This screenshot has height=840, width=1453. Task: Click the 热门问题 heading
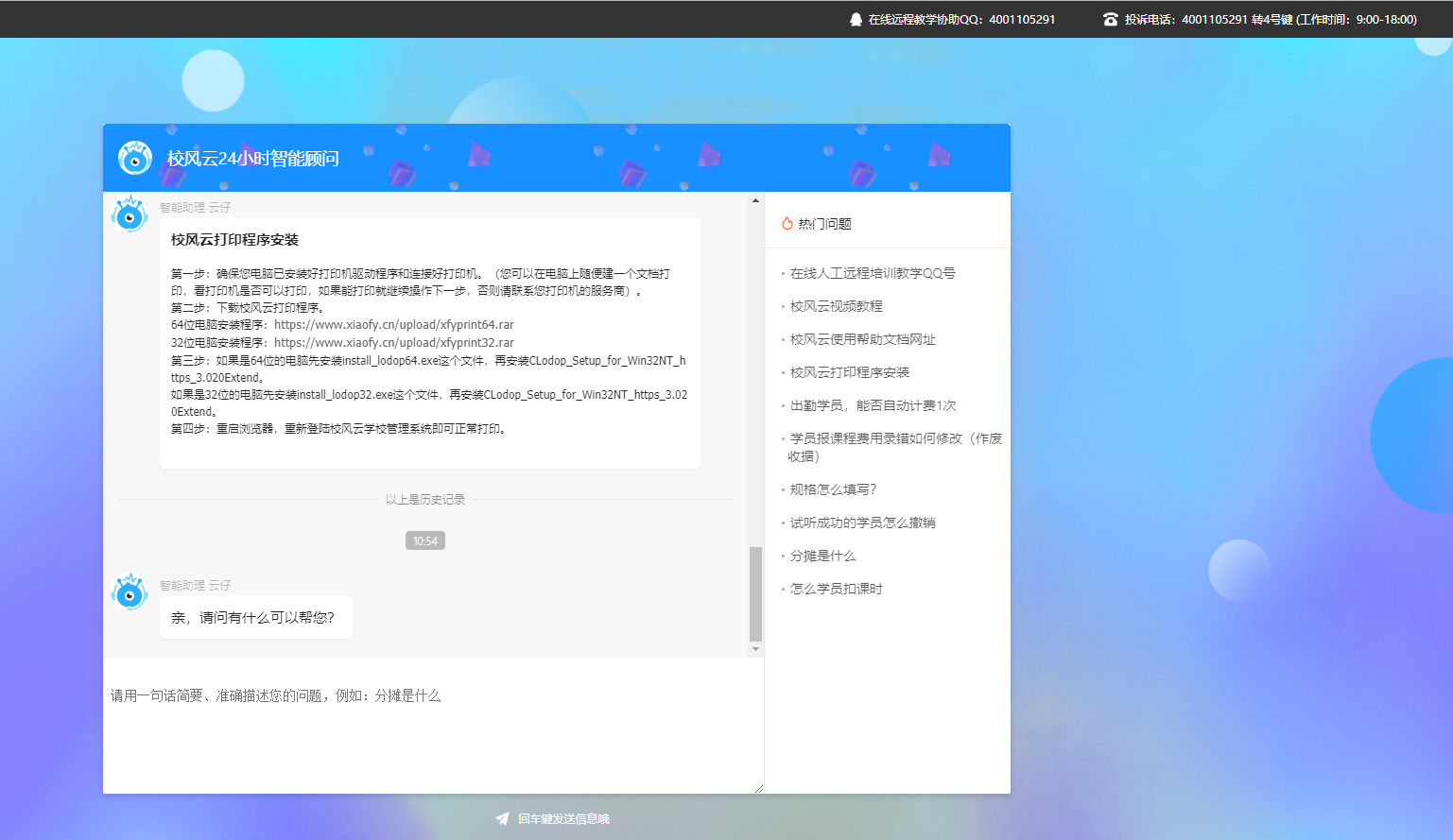coord(824,224)
